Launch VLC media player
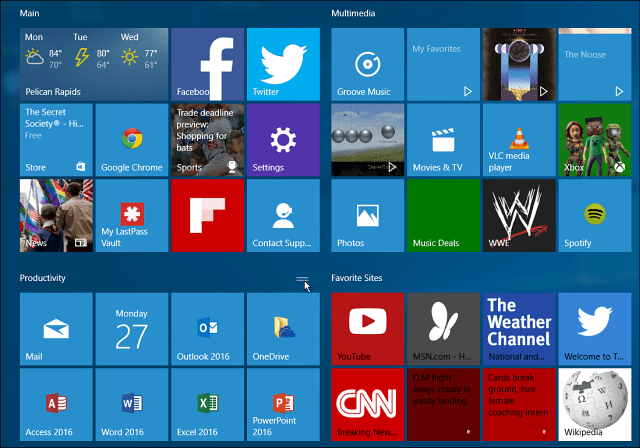Viewport: 640px width, 448px height. point(519,140)
